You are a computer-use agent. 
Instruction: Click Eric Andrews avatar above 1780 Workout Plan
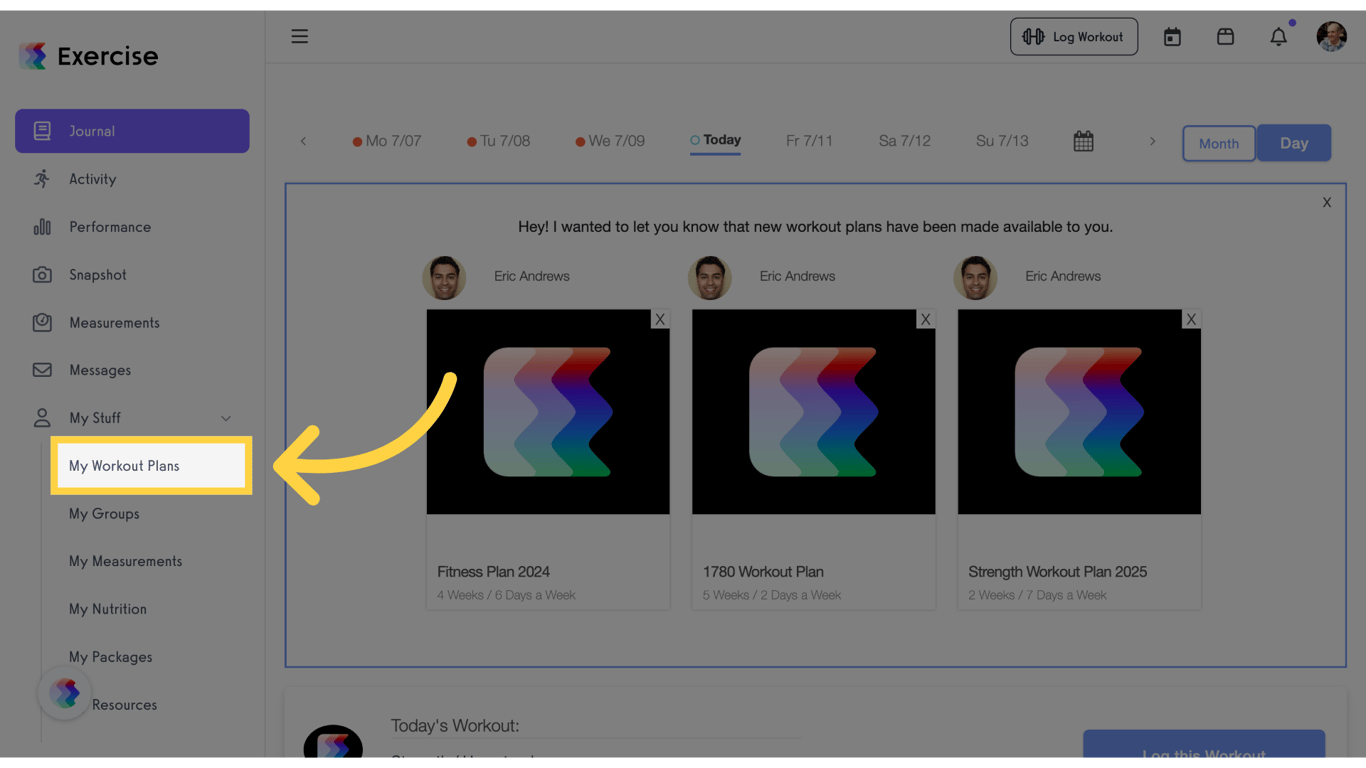710,277
